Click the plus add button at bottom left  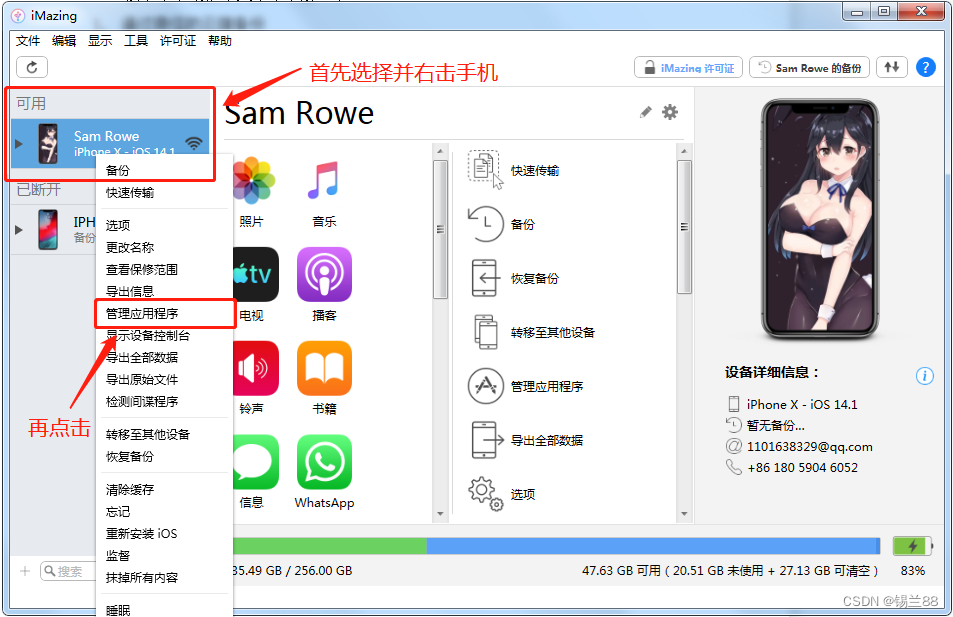tap(25, 571)
